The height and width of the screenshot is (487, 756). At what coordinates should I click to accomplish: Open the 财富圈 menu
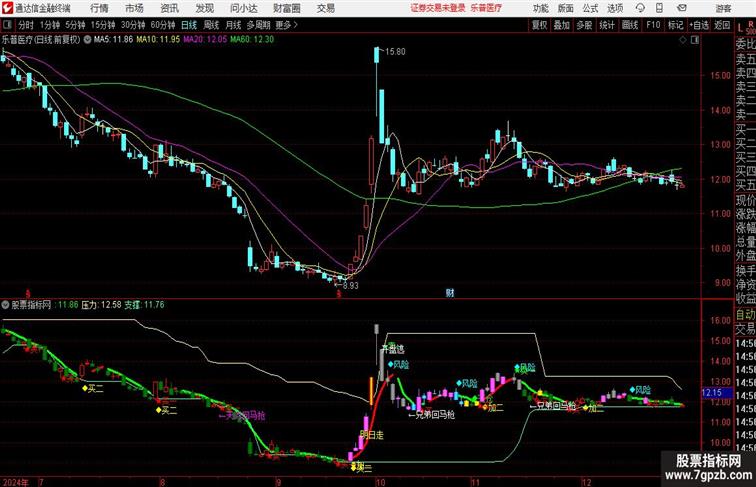point(287,8)
